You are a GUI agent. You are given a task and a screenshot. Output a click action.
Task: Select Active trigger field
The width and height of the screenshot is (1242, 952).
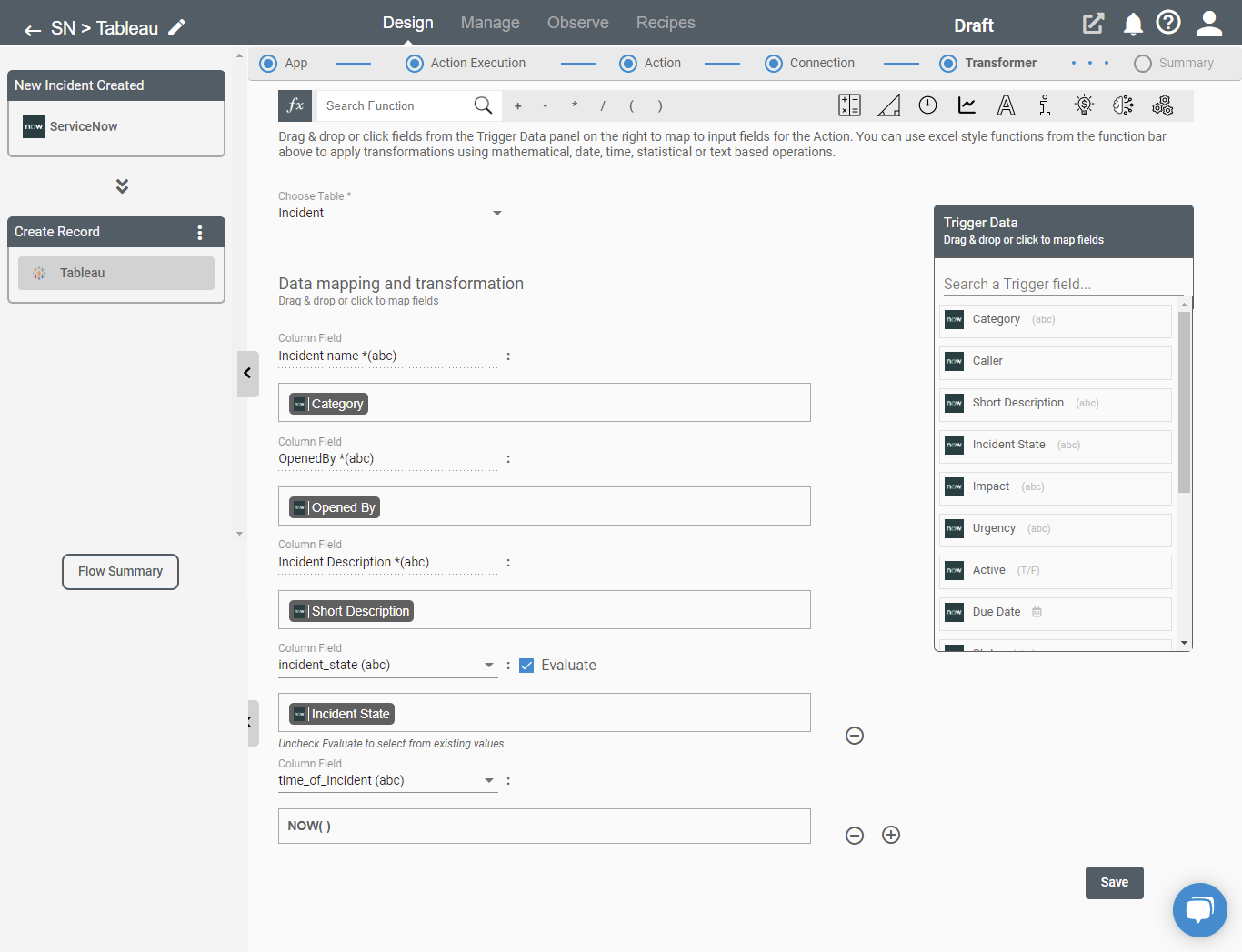pyautogui.click(x=1056, y=571)
